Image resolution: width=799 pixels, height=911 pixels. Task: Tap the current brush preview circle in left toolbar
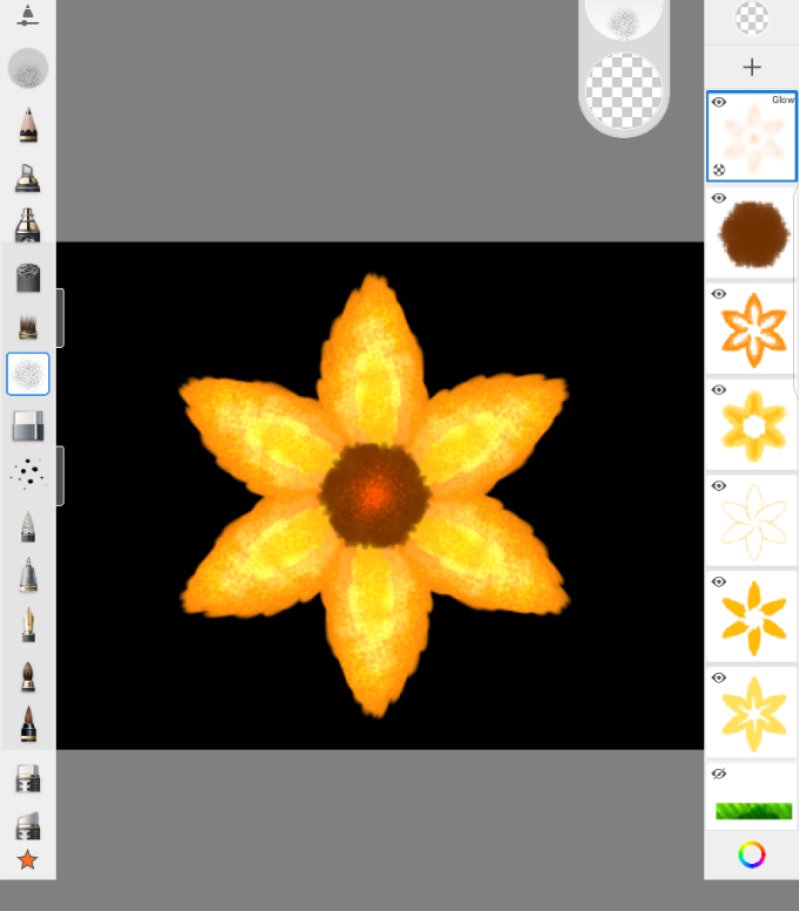(28, 69)
